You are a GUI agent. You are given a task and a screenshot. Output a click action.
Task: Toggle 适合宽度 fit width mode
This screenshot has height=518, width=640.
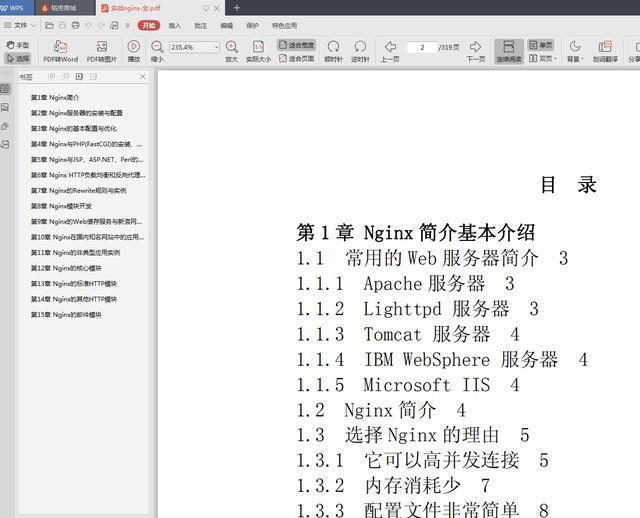click(297, 45)
